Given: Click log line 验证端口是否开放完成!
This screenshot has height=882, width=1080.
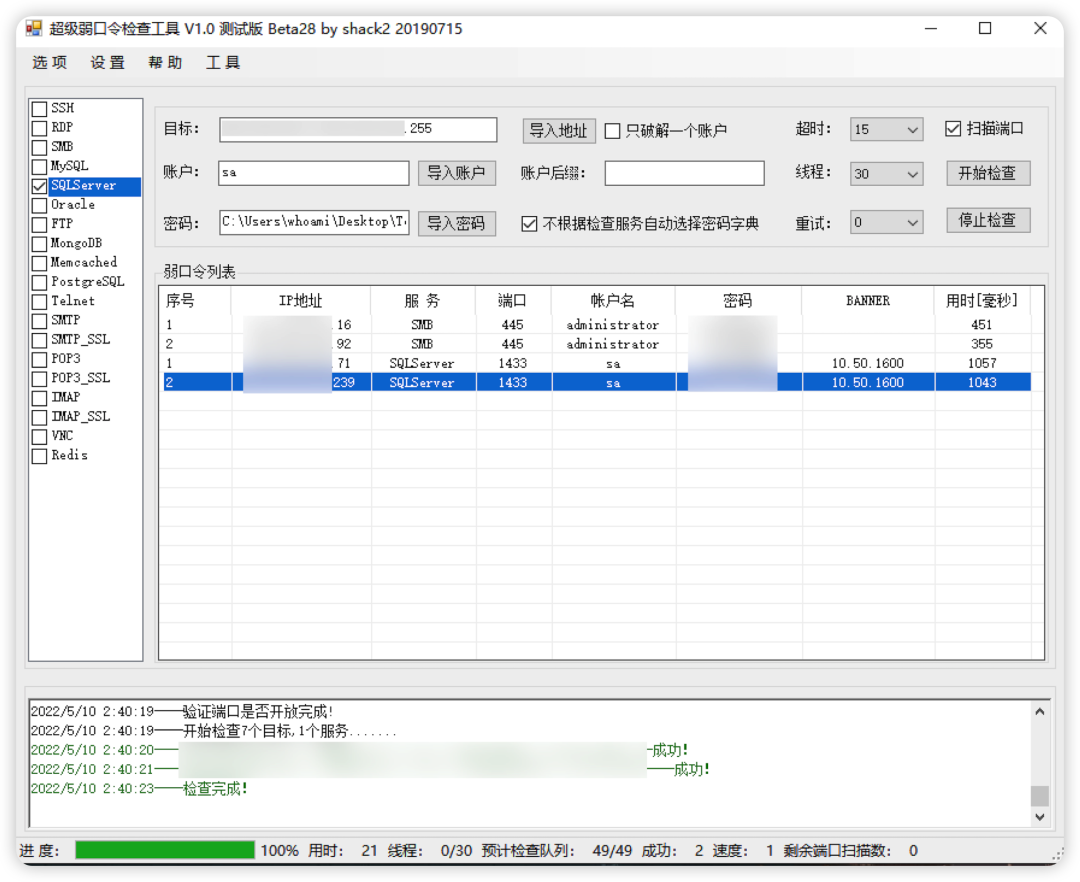Looking at the screenshot, I should pos(183,712).
